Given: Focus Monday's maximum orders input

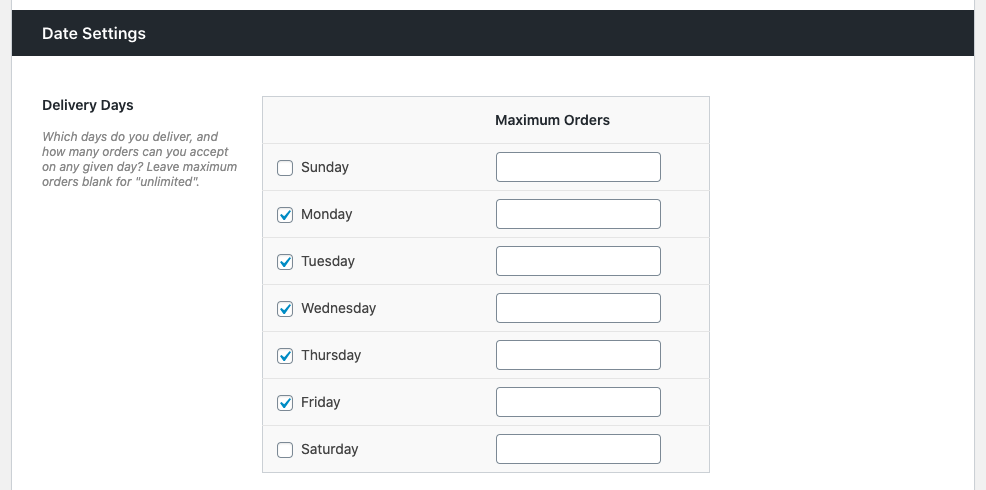Looking at the screenshot, I should click(x=578, y=214).
